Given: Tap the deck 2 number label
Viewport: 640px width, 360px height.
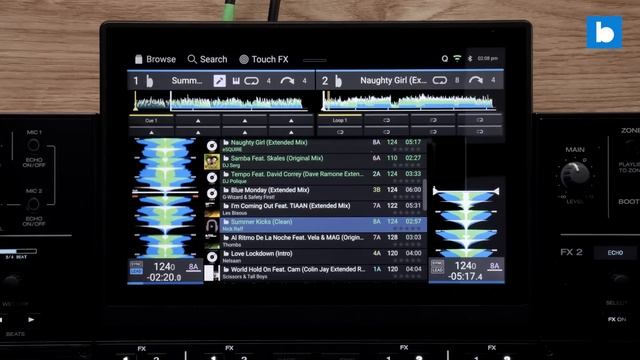Looking at the screenshot, I should click(325, 81).
